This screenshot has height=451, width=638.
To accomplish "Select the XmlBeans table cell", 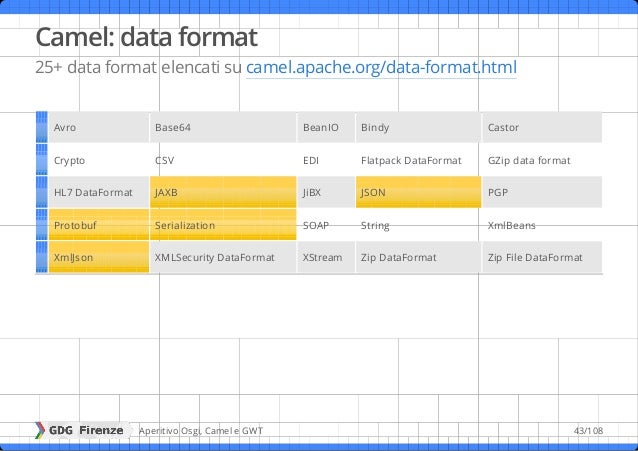I will (x=542, y=225).
